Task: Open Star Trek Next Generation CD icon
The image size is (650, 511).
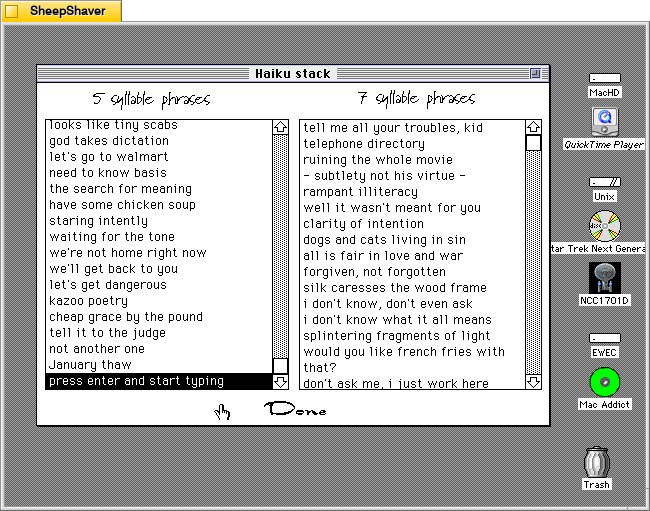Action: [605, 226]
